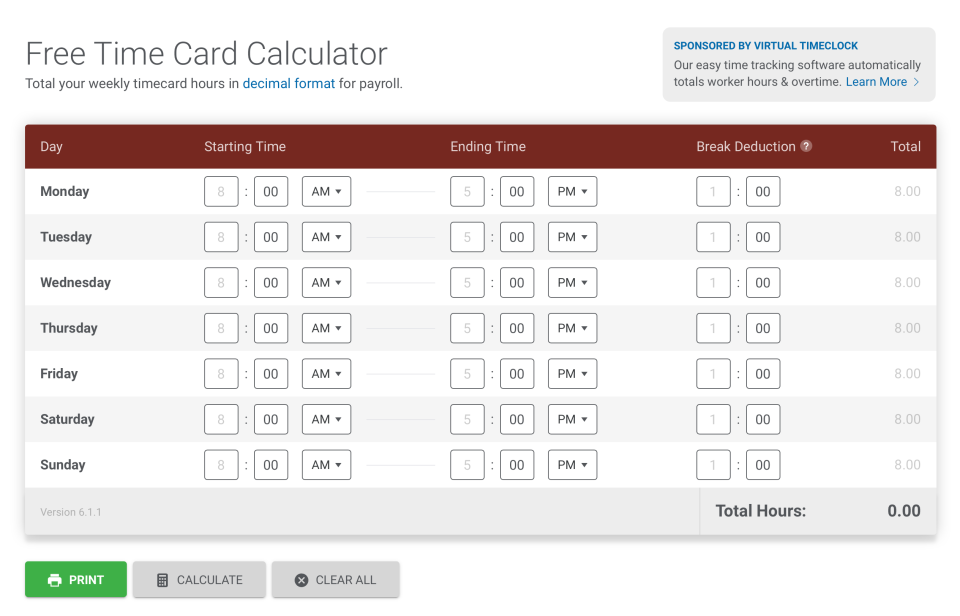Open Wednesday ending time PM dropdown
960x616 pixels.
pyautogui.click(x=572, y=283)
